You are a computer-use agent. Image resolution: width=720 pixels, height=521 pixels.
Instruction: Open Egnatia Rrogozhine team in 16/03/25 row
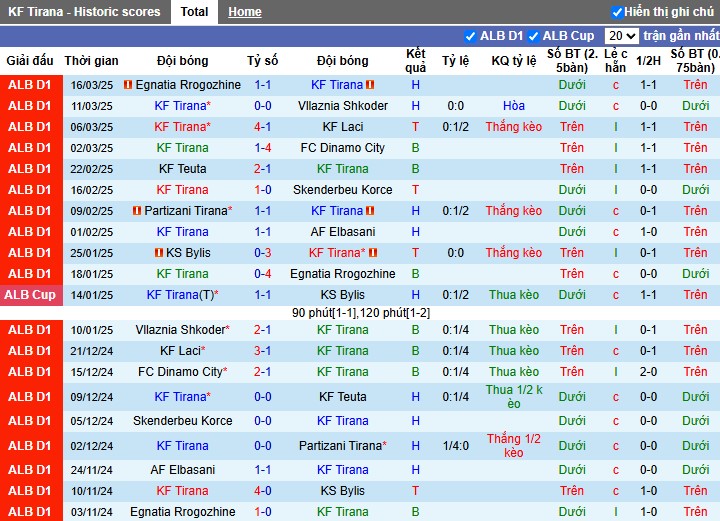click(188, 85)
